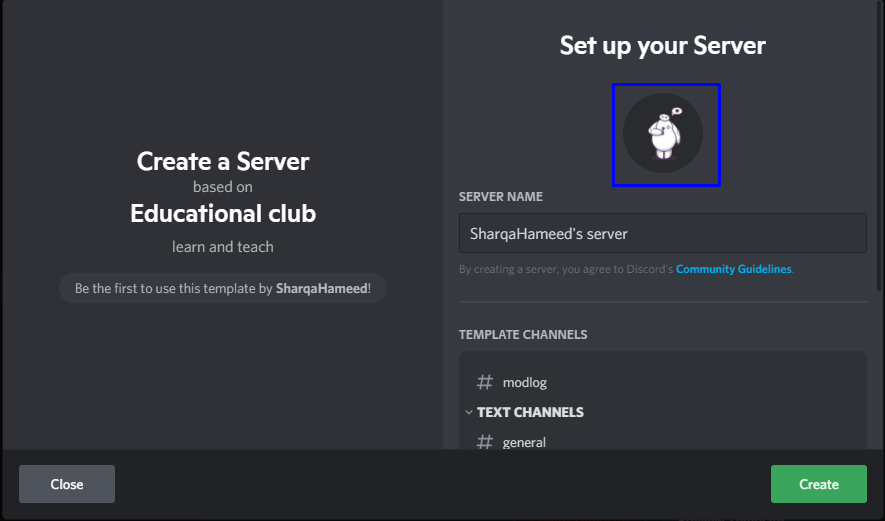This screenshot has height=521, width=885.
Task: Click the scrollbar on the setup panel
Action: (x=880, y=147)
